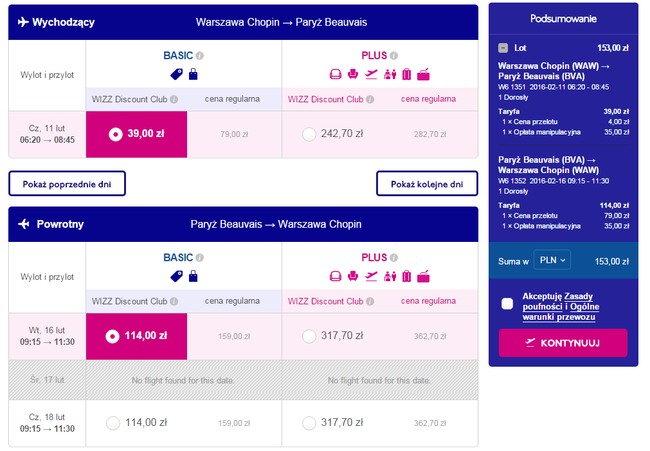
Task: Select the 317,70 zł PLUS fare for 16 lut
Action: click(x=308, y=335)
